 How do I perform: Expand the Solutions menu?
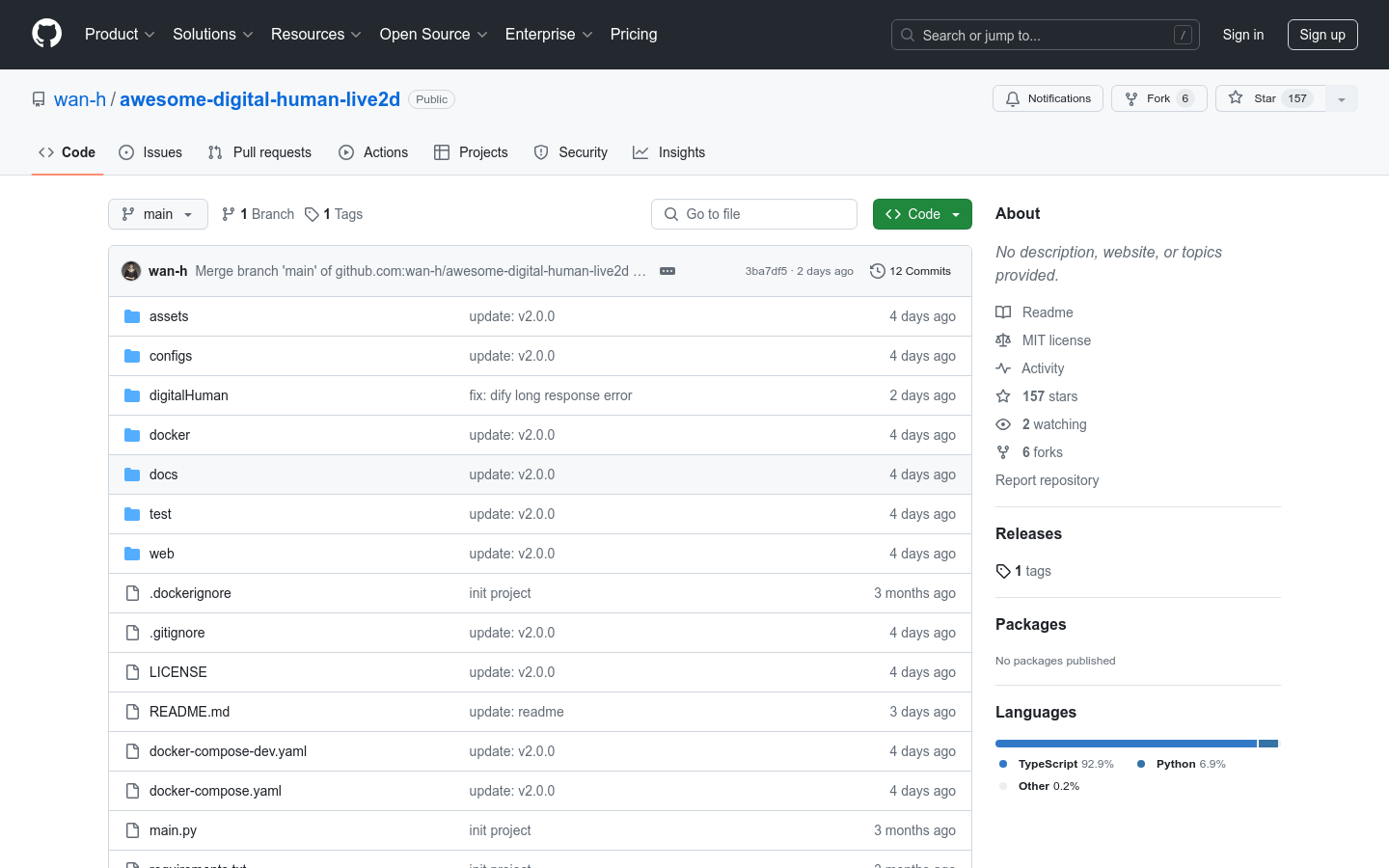[213, 34]
